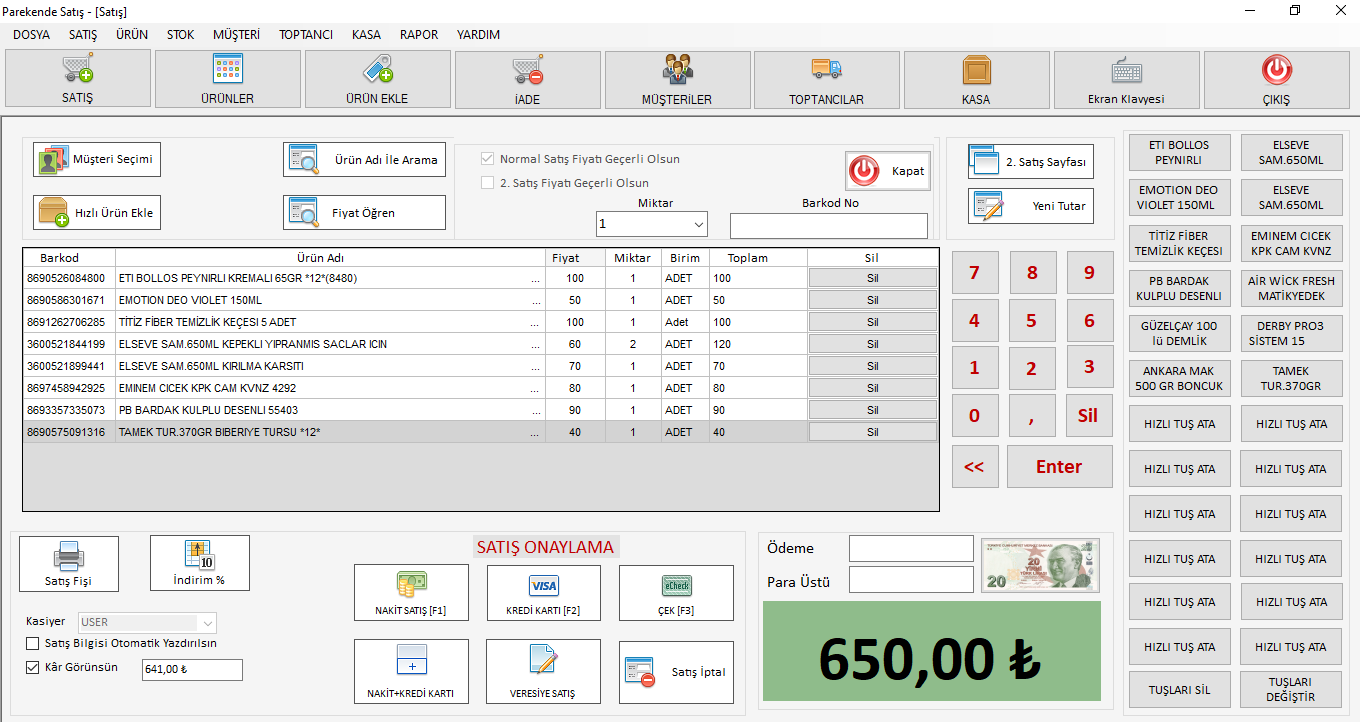Screen dimensions: 1360x722
Task: Print the Satış Fişi receipt
Action: (69, 564)
